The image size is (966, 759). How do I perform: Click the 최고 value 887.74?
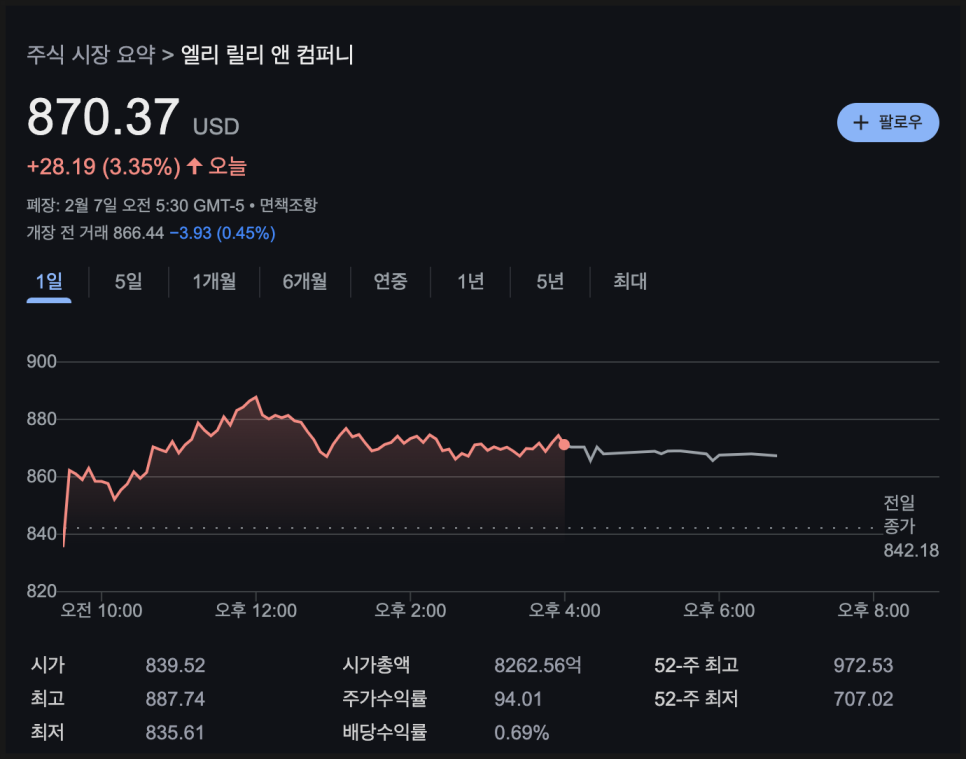click(176, 699)
